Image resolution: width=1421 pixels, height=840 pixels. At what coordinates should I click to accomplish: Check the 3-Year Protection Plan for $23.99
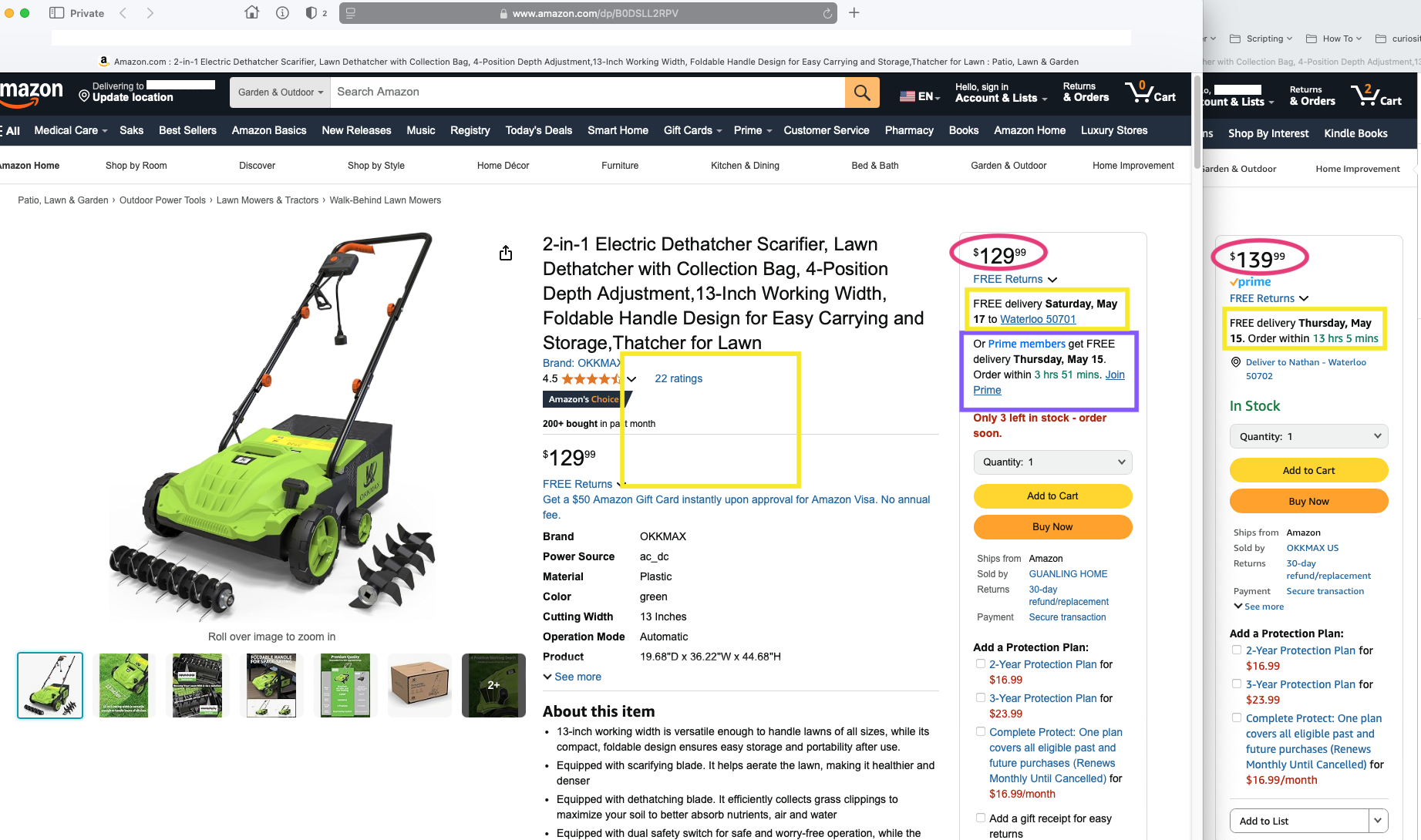981,697
